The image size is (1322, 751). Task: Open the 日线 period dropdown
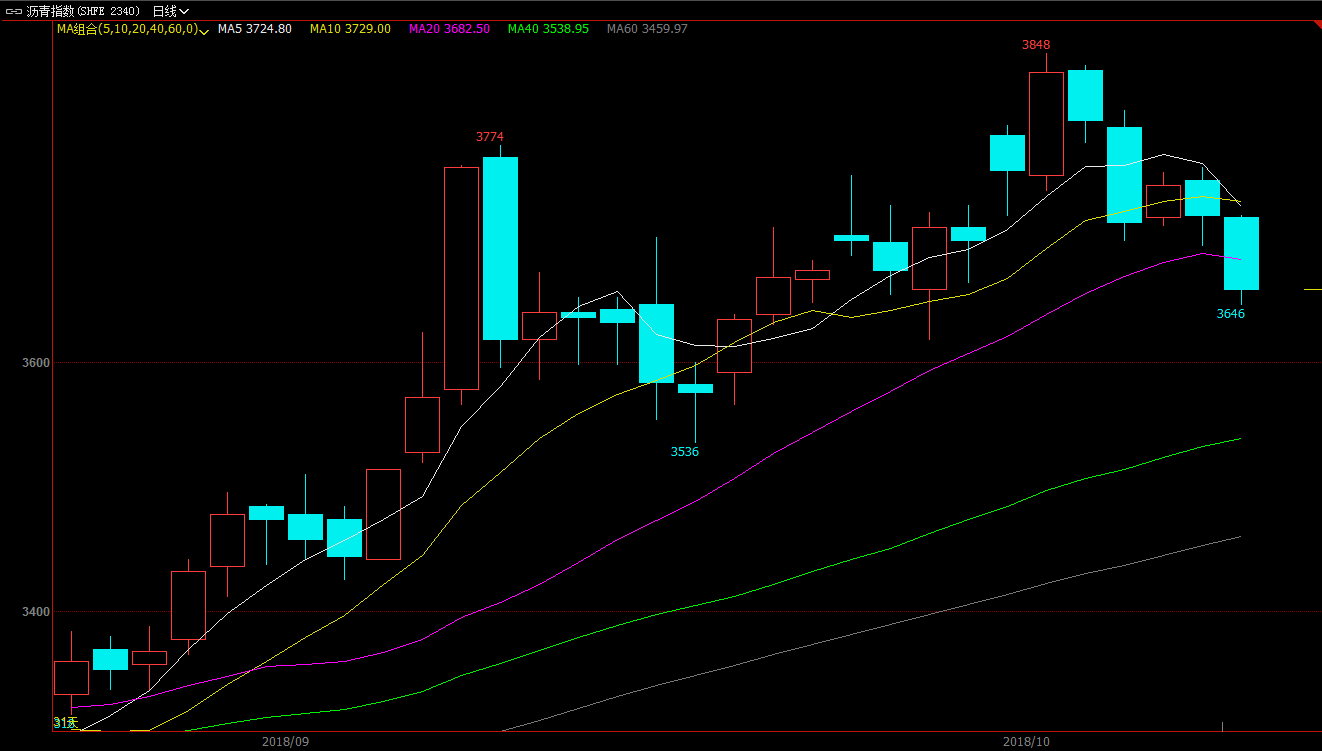(170, 11)
